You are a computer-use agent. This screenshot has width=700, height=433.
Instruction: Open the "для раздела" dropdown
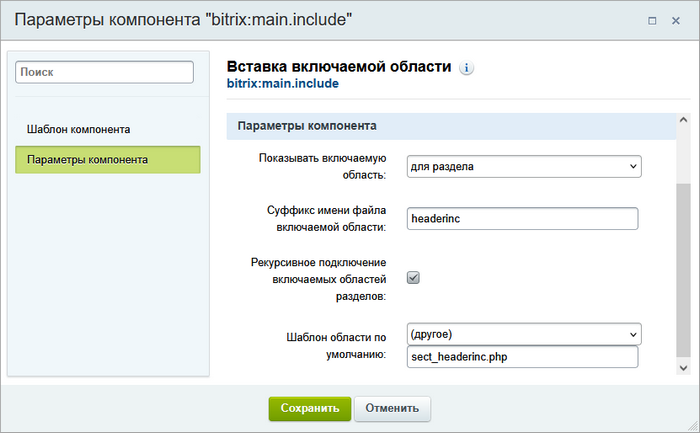523,166
